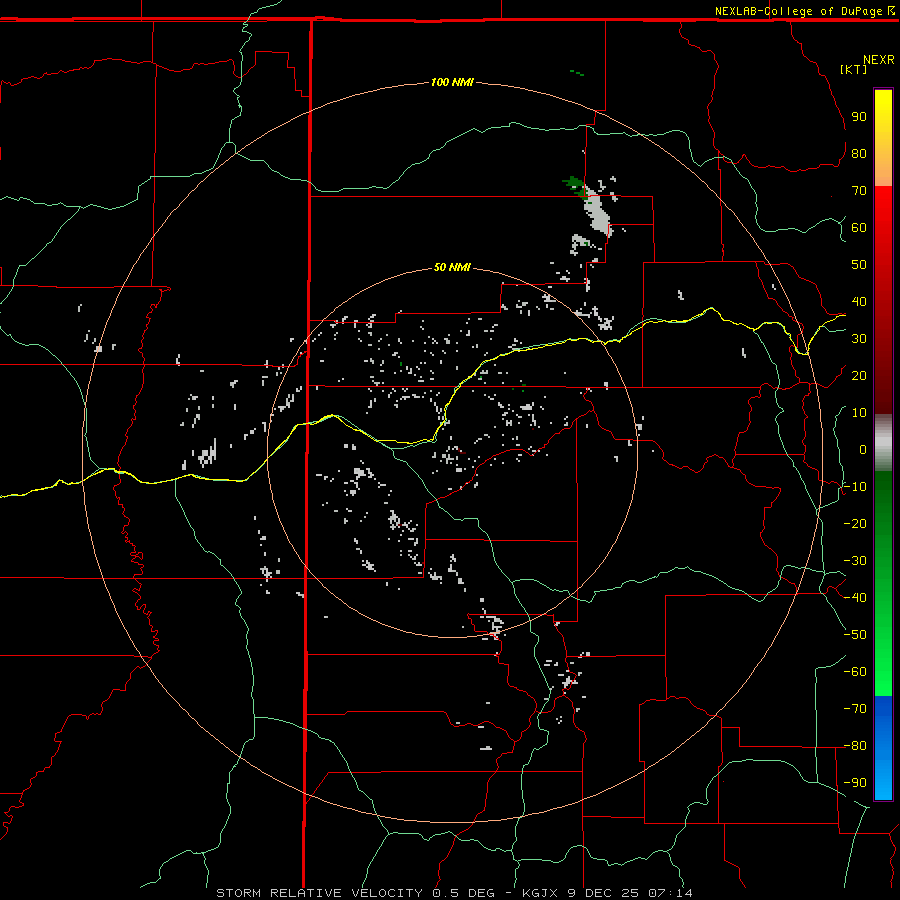Viewport: 900px width, 900px height.
Task: Click the green inbound velocity echo near top ring
Action: (x=575, y=186)
